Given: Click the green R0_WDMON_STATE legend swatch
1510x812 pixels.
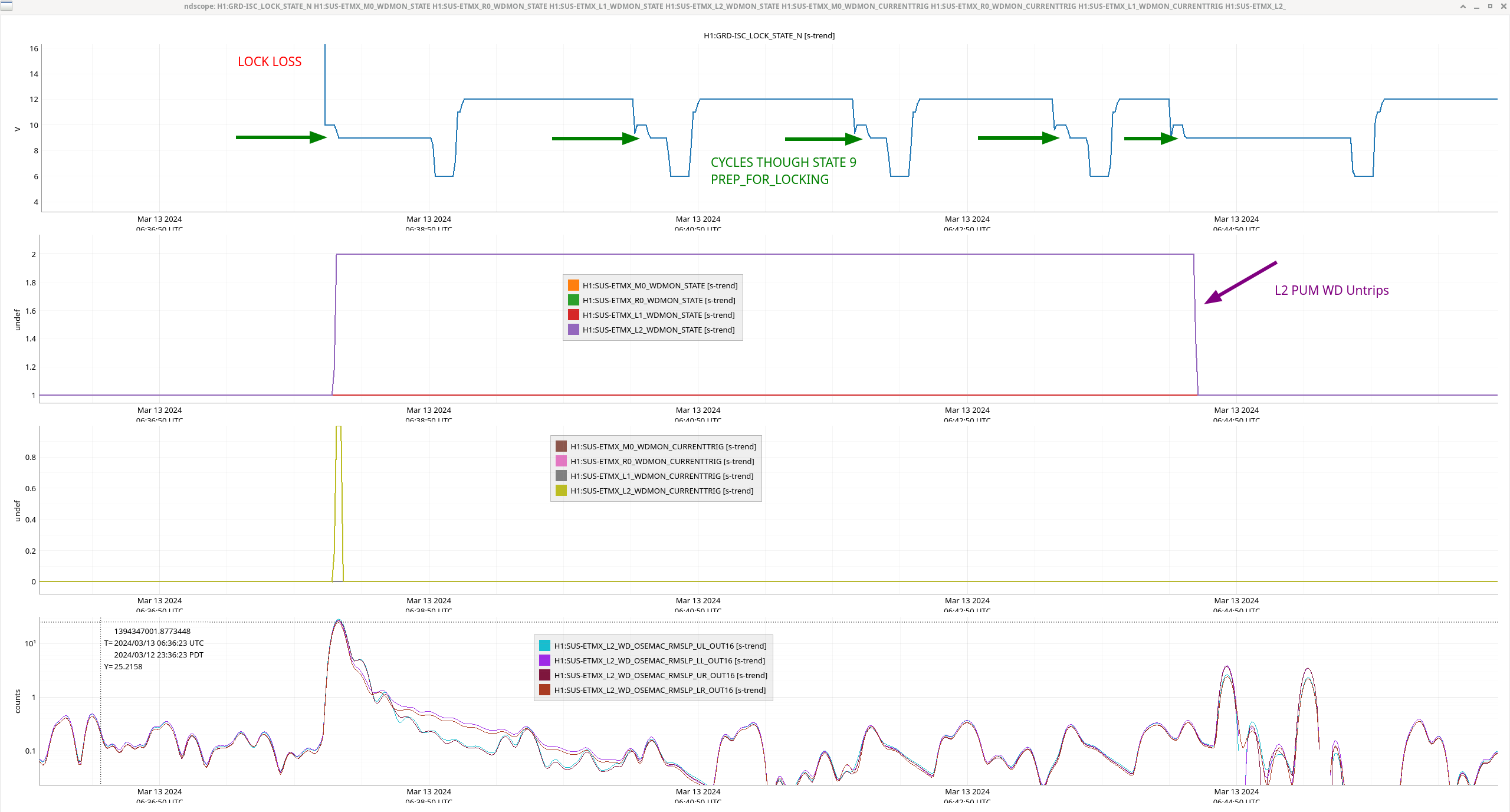Looking at the screenshot, I should [x=573, y=300].
